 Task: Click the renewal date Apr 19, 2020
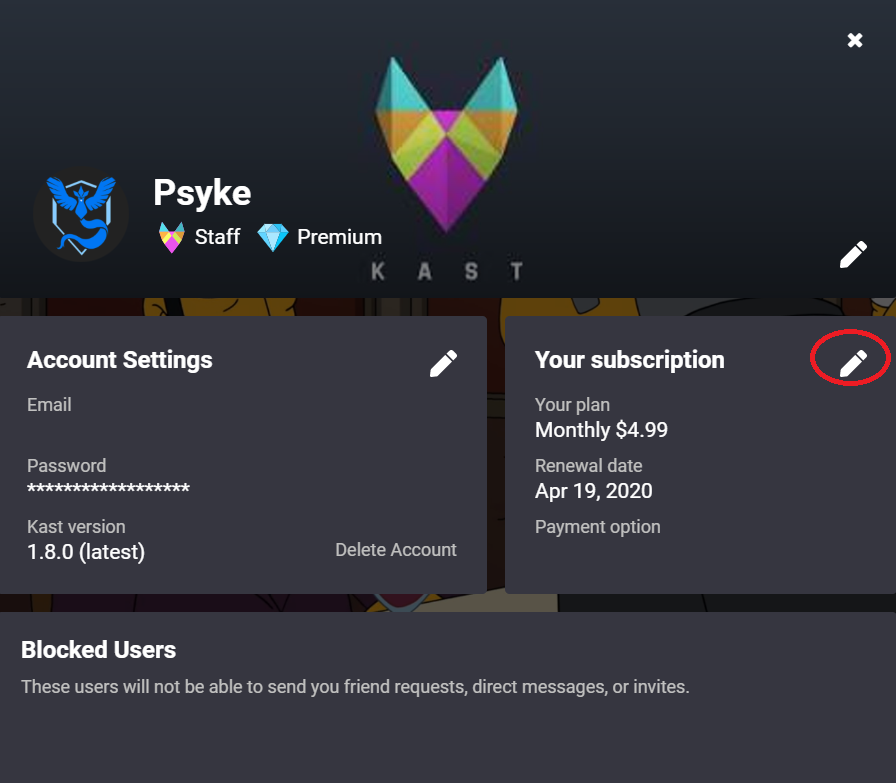tap(593, 491)
